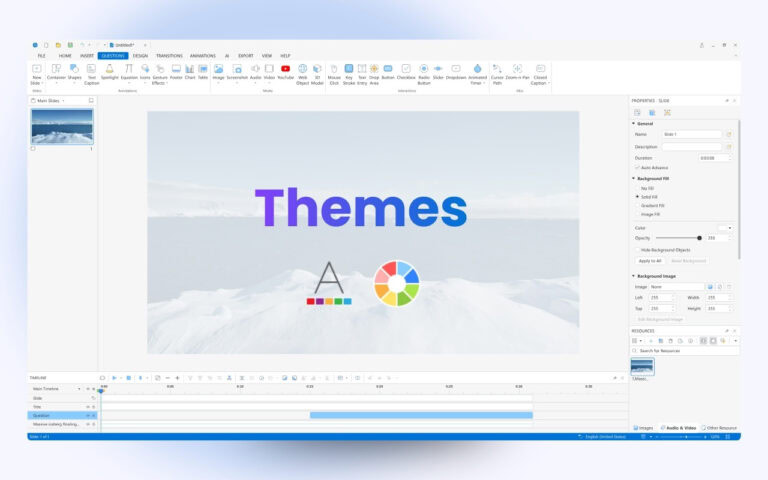Toggle visibility of the Question timeline track
Image resolution: width=768 pixels, height=480 pixels.
pos(88,415)
